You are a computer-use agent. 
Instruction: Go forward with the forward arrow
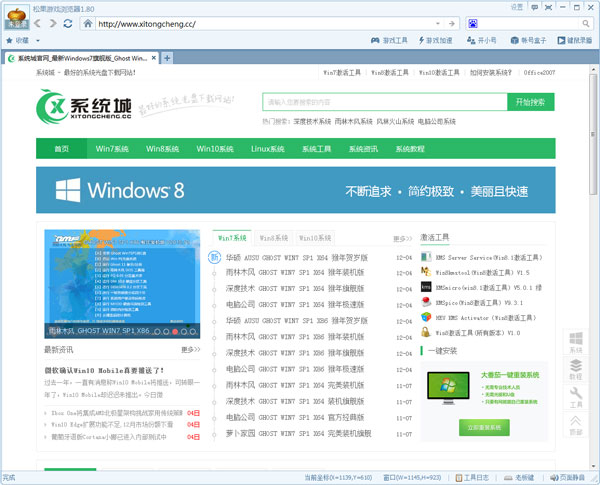(53, 23)
